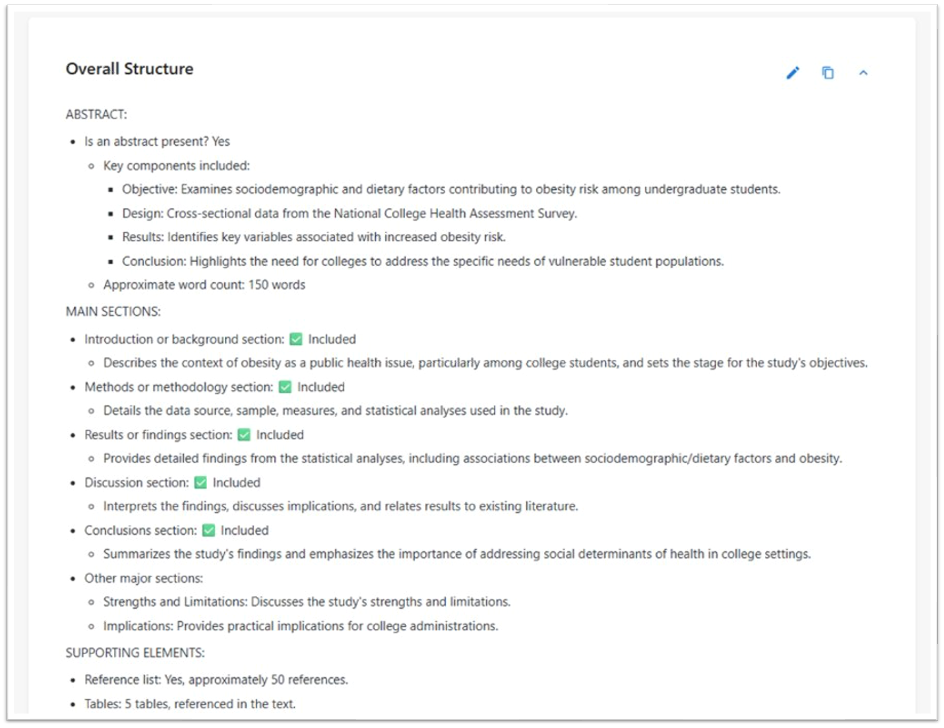944x728 pixels.
Task: Click the Overall Structure title
Action: coord(129,69)
